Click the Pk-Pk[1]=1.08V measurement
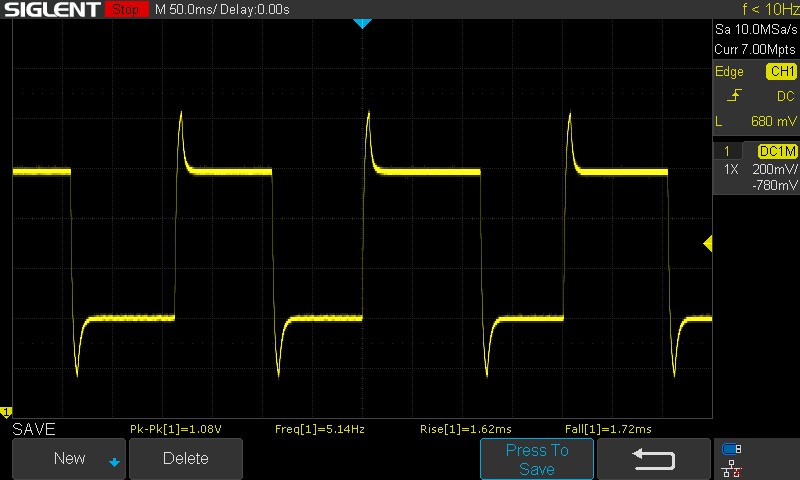 point(176,429)
